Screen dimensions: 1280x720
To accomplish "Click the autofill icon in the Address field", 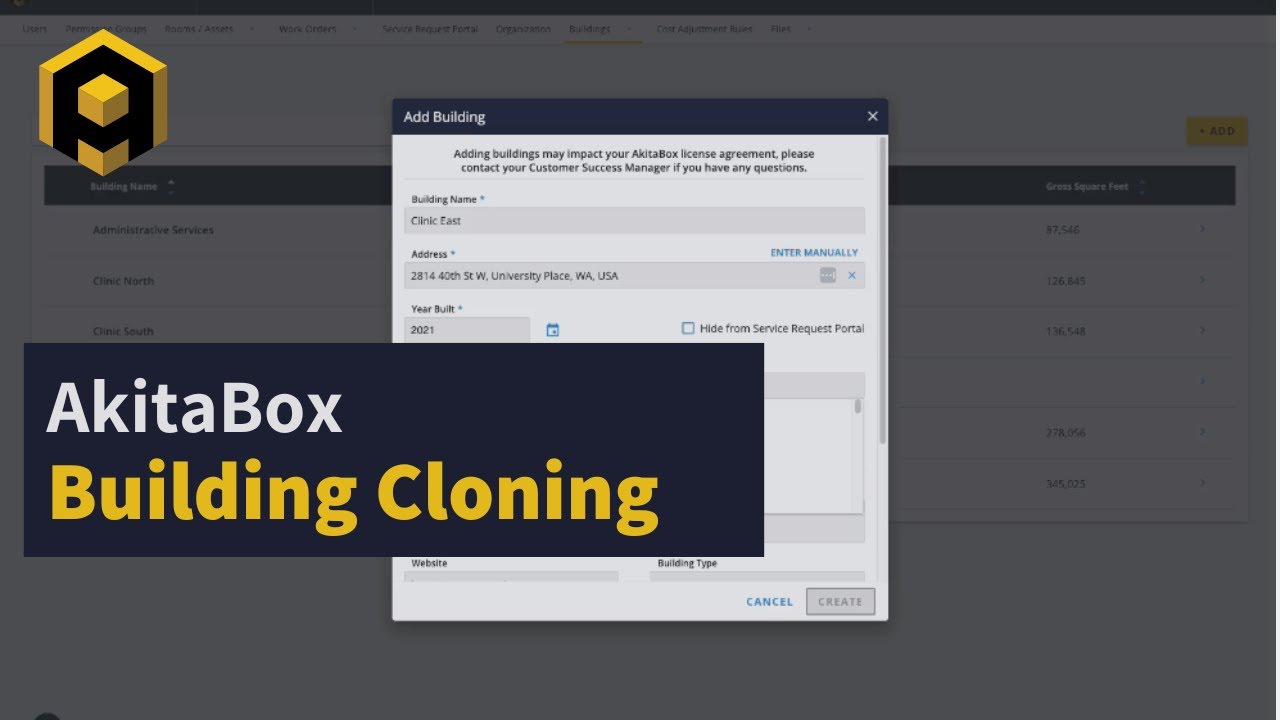I will pyautogui.click(x=828, y=276).
